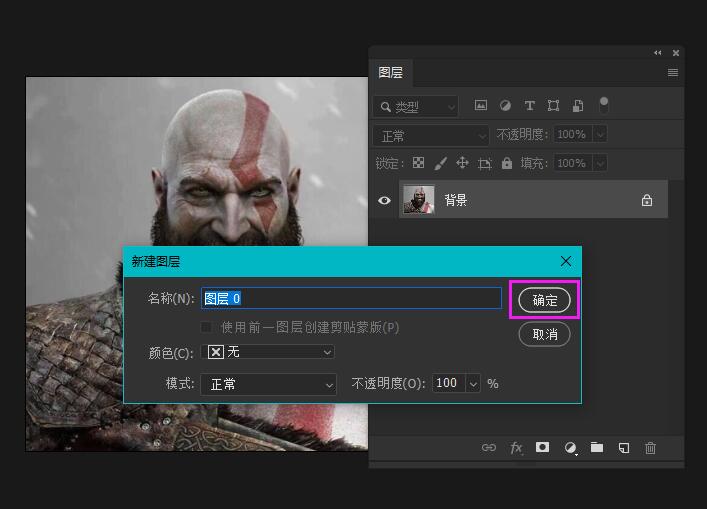Open the layers panel menu icon
The height and width of the screenshot is (509, 707).
(673, 73)
